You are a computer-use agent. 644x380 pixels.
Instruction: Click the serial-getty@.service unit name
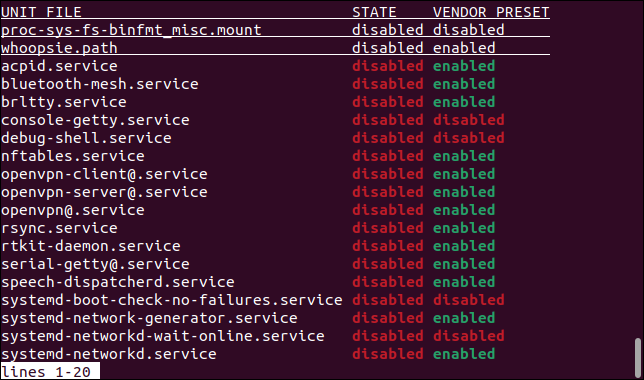click(x=95, y=264)
